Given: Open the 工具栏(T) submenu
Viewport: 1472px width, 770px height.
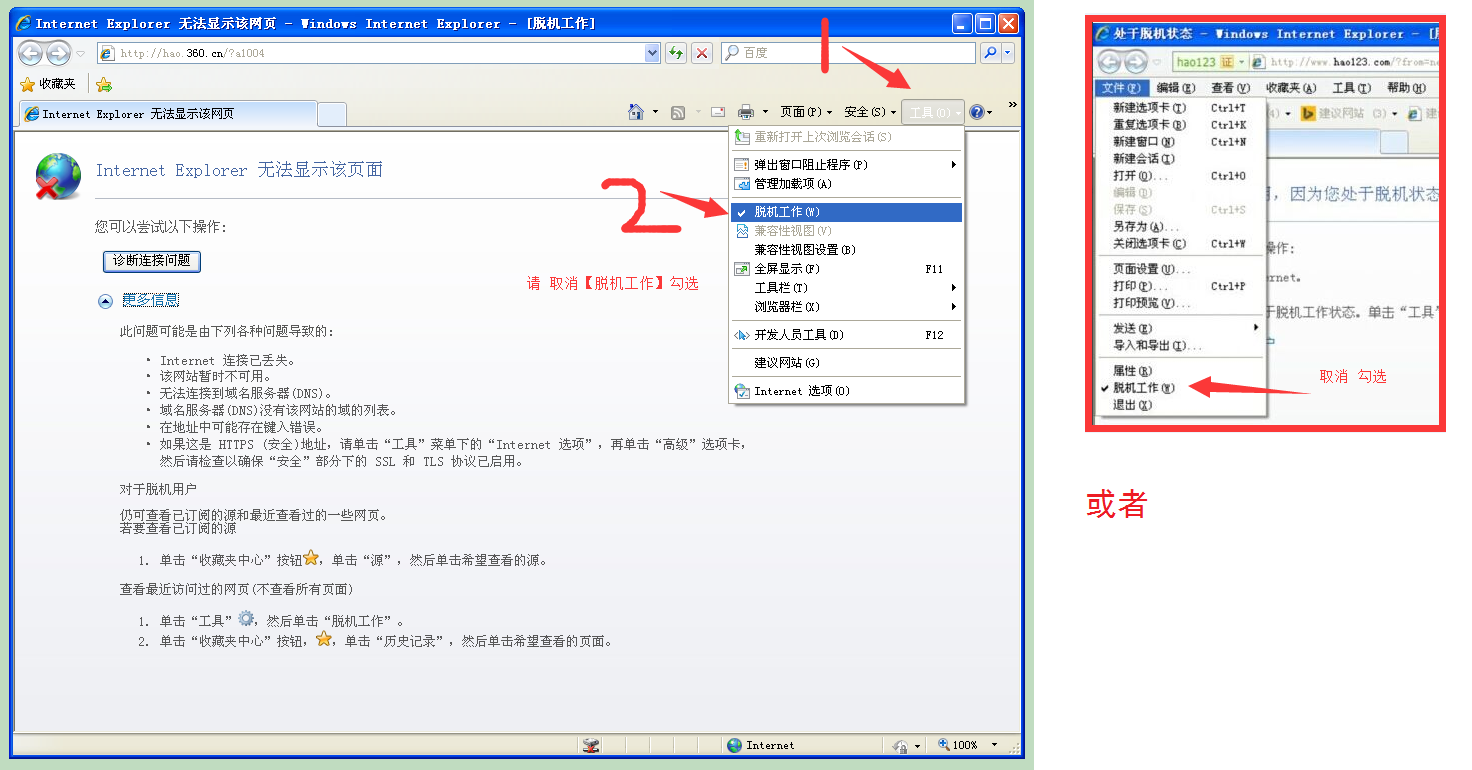Looking at the screenshot, I should (846, 288).
